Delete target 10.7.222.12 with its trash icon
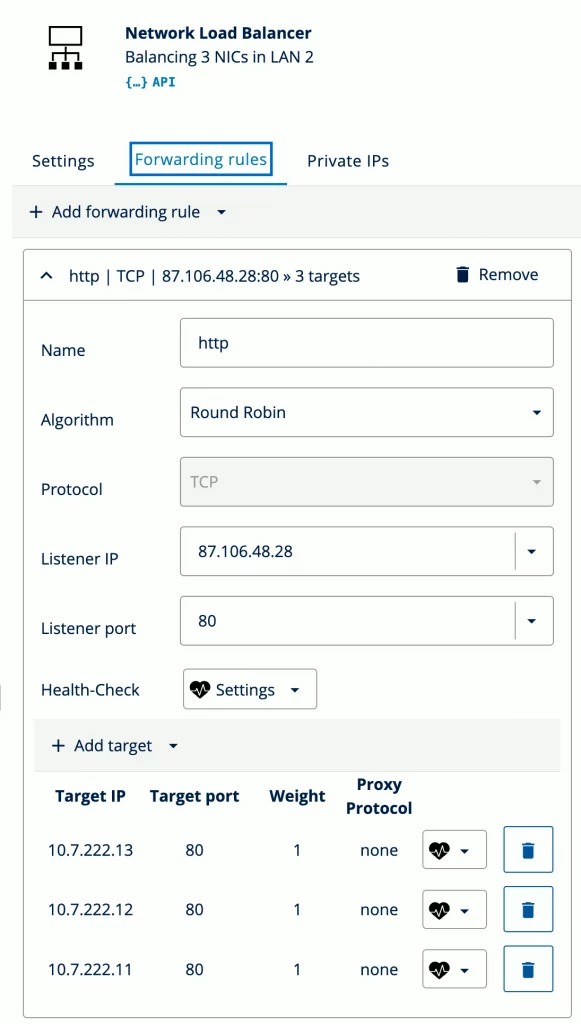581x1024 pixels. [x=527, y=909]
